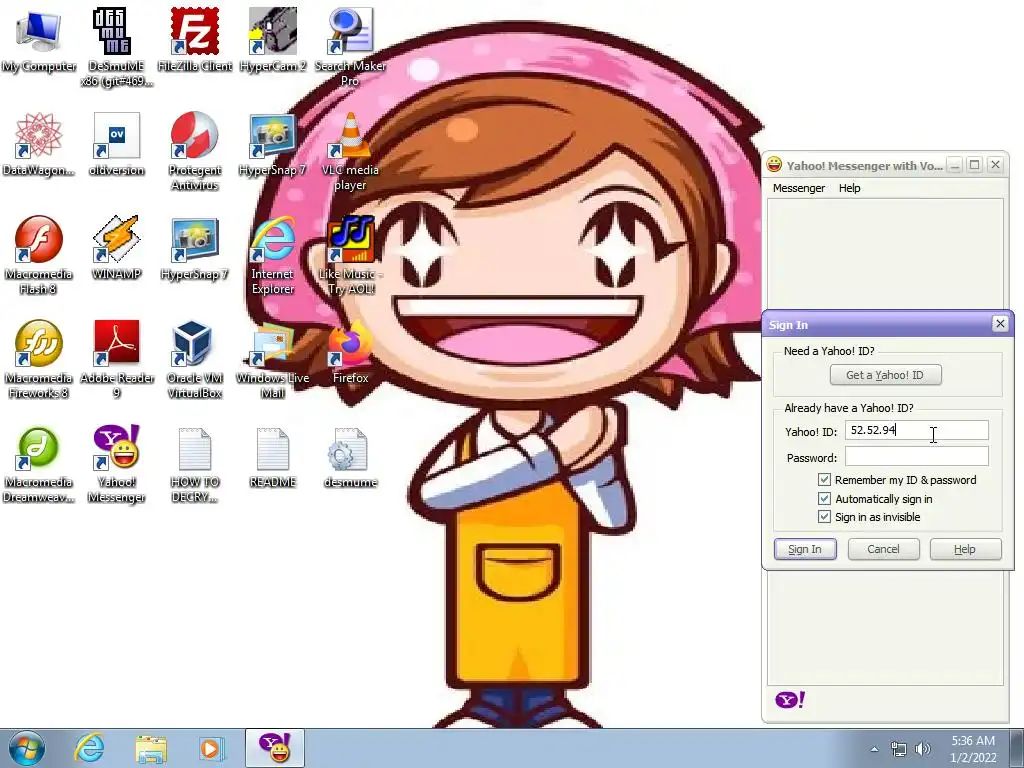Select the DataWagon desktop icon
1024x768 pixels.
pyautogui.click(x=38, y=145)
